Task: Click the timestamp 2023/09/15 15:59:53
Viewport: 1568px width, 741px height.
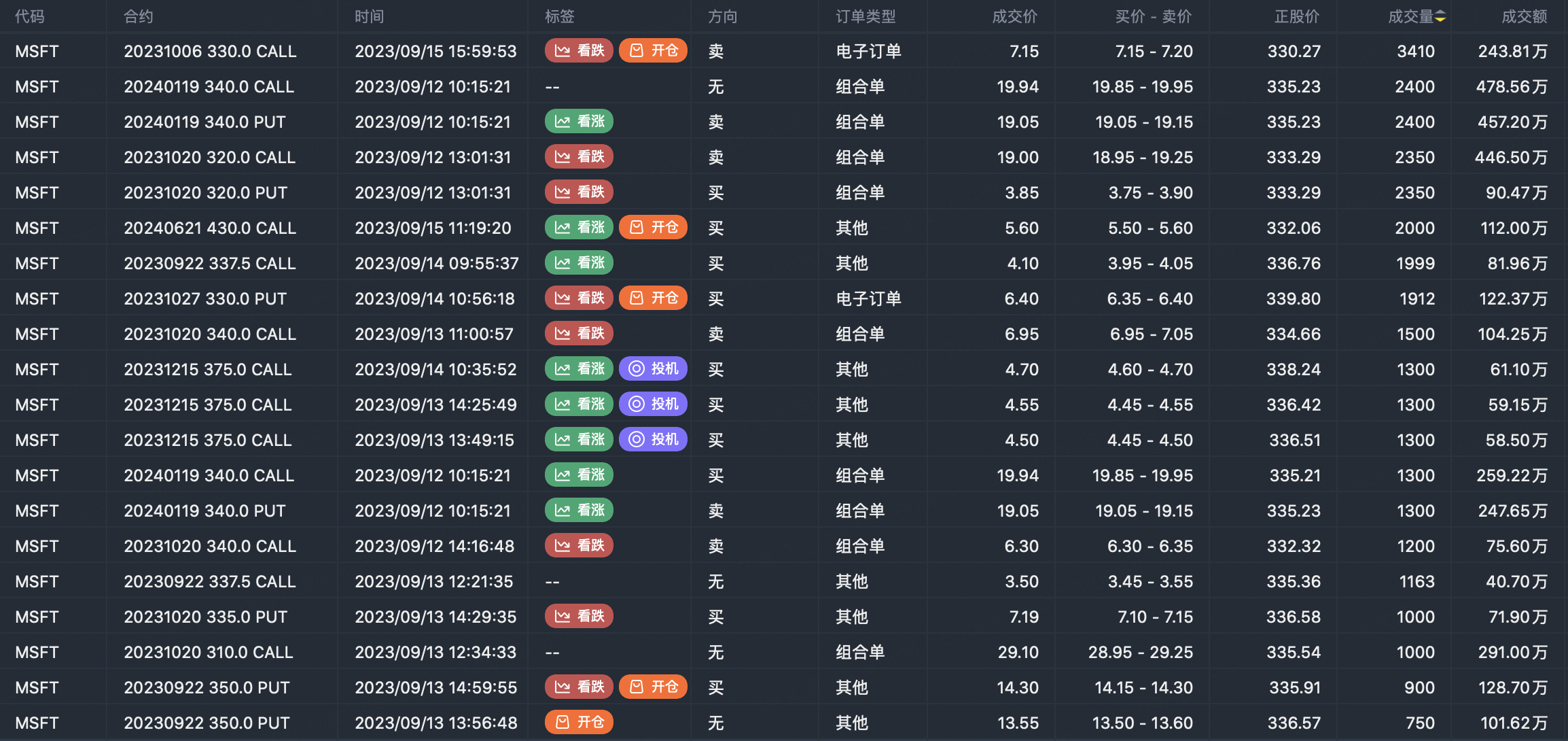Action: point(435,52)
